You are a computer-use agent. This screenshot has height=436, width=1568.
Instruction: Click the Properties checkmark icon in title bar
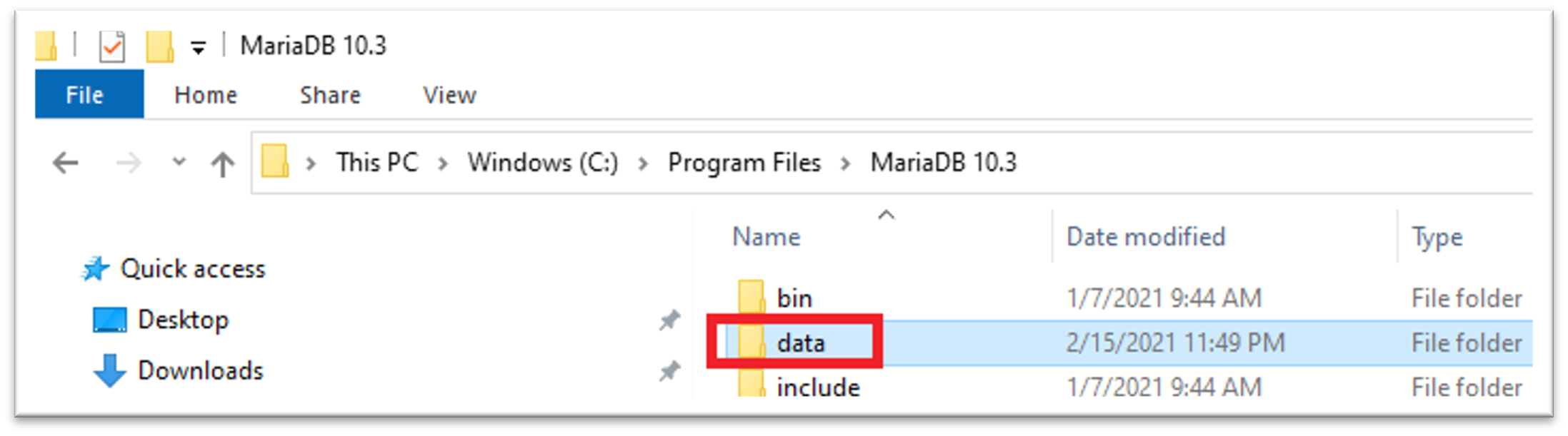point(112,47)
